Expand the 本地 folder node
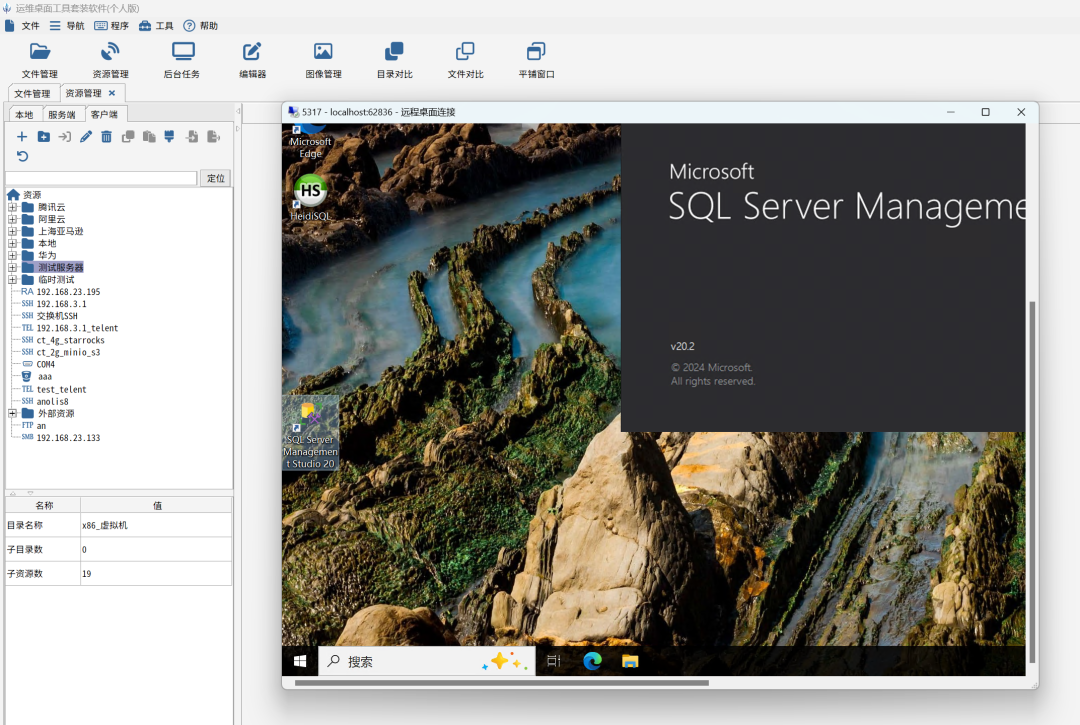This screenshot has width=1080, height=725. tap(12, 243)
